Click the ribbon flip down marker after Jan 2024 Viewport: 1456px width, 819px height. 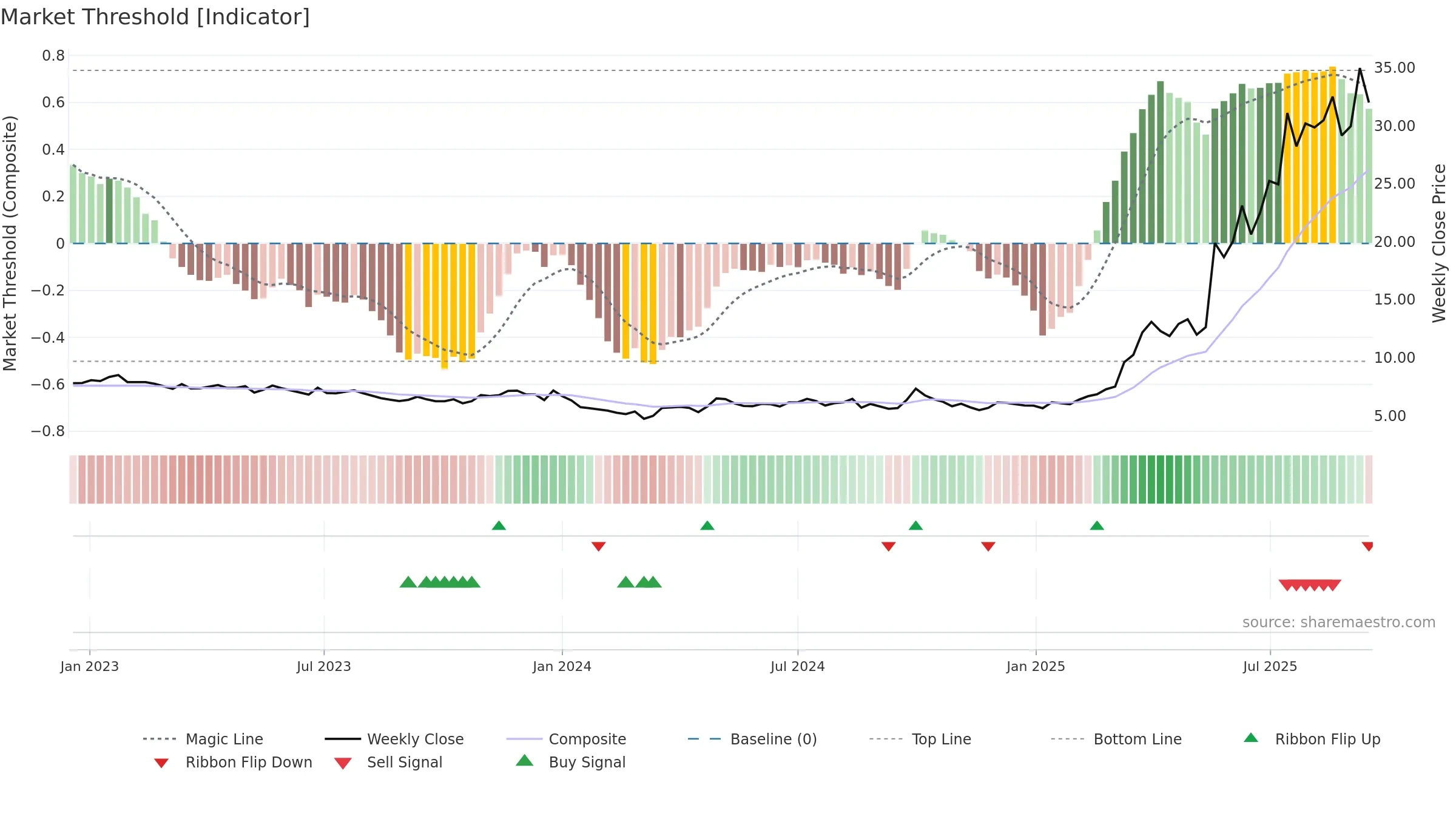[598, 547]
